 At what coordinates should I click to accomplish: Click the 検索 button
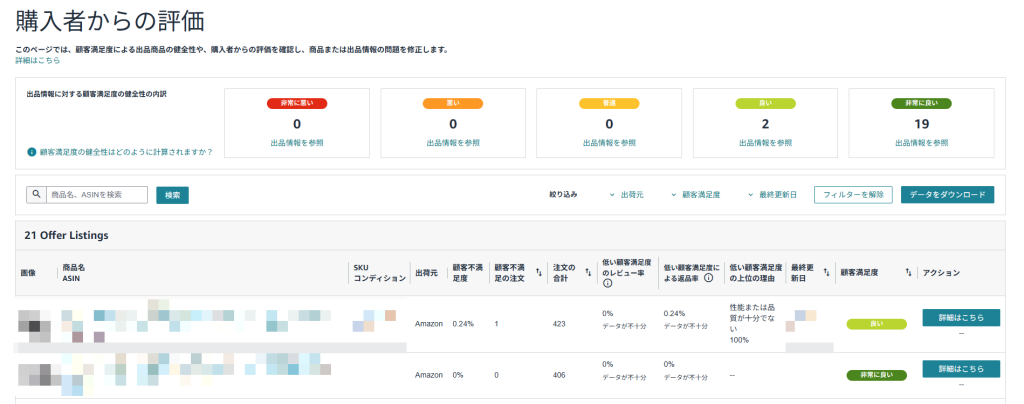coord(172,195)
